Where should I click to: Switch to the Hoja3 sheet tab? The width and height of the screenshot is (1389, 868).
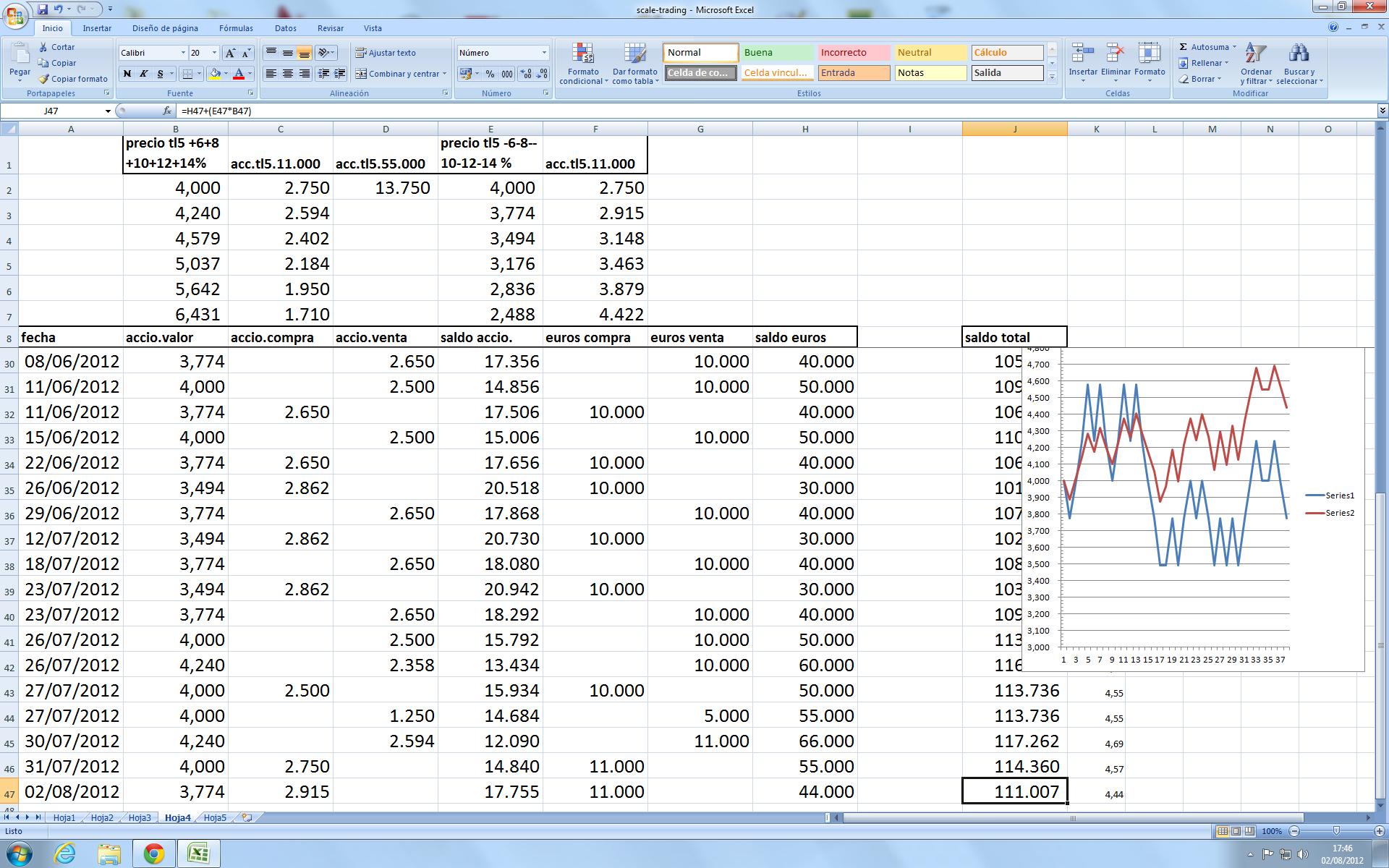[x=140, y=817]
